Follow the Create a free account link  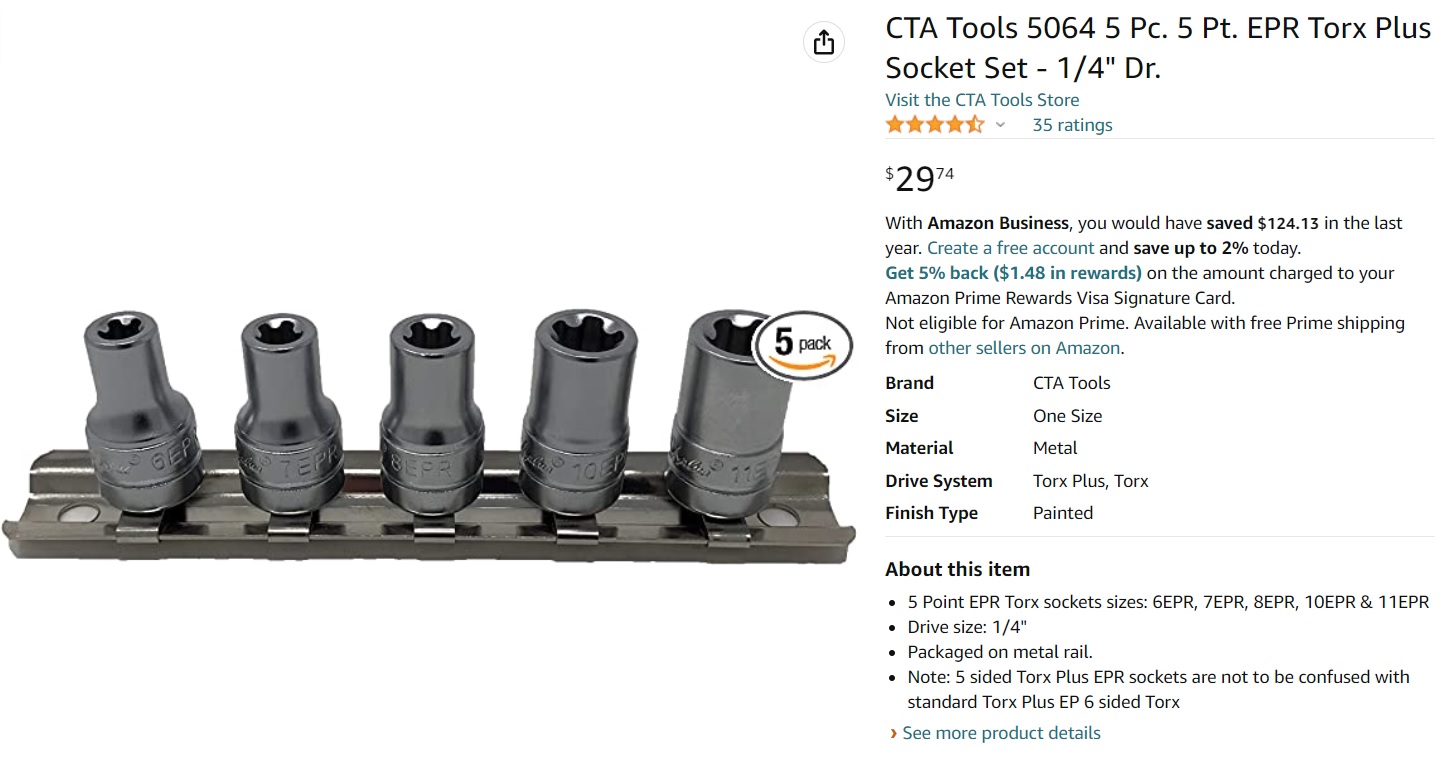tap(1010, 248)
